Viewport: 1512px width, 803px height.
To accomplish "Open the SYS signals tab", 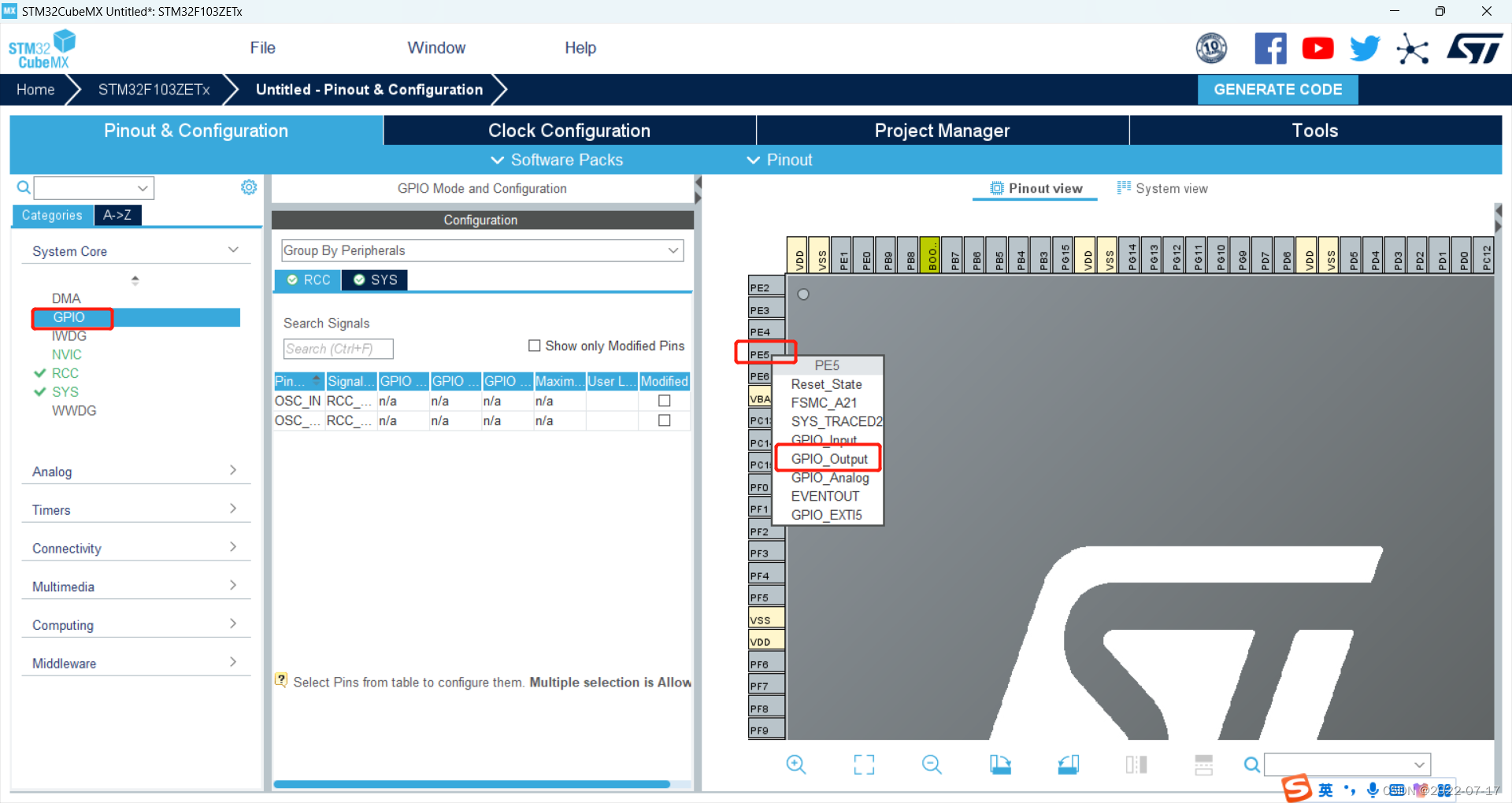I will click(375, 280).
